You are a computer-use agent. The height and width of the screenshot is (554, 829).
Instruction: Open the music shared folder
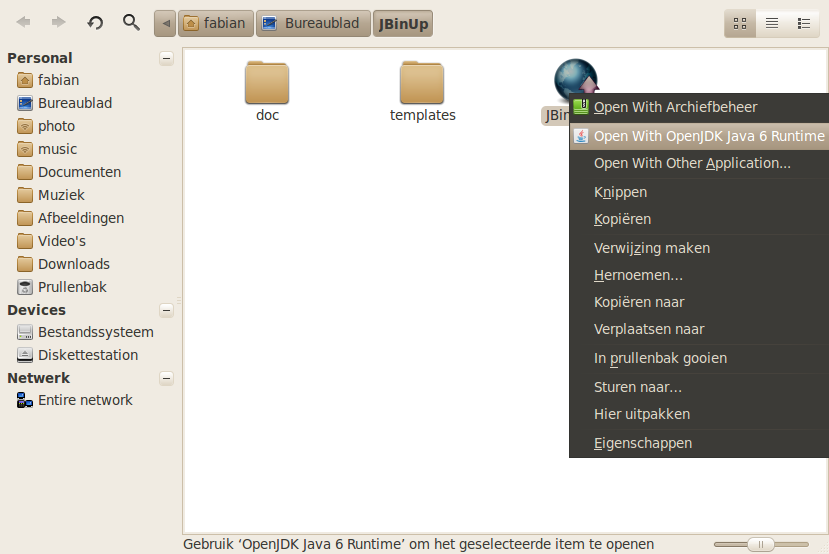point(47,149)
